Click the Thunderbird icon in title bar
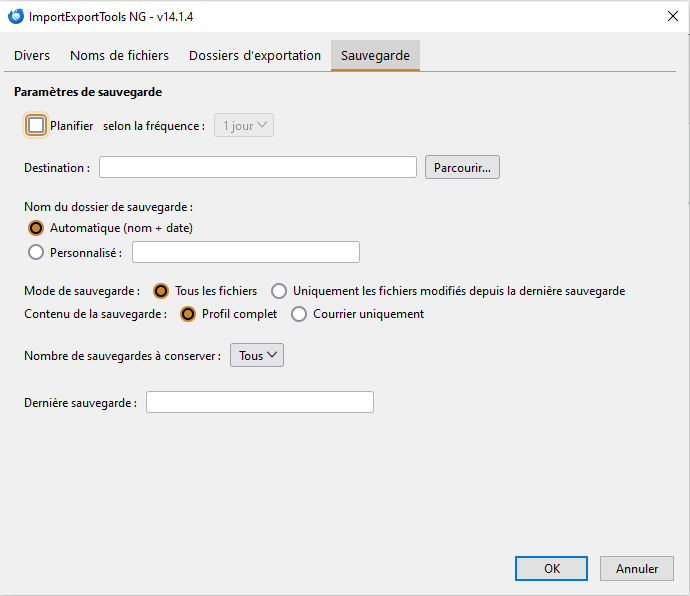 click(15, 16)
